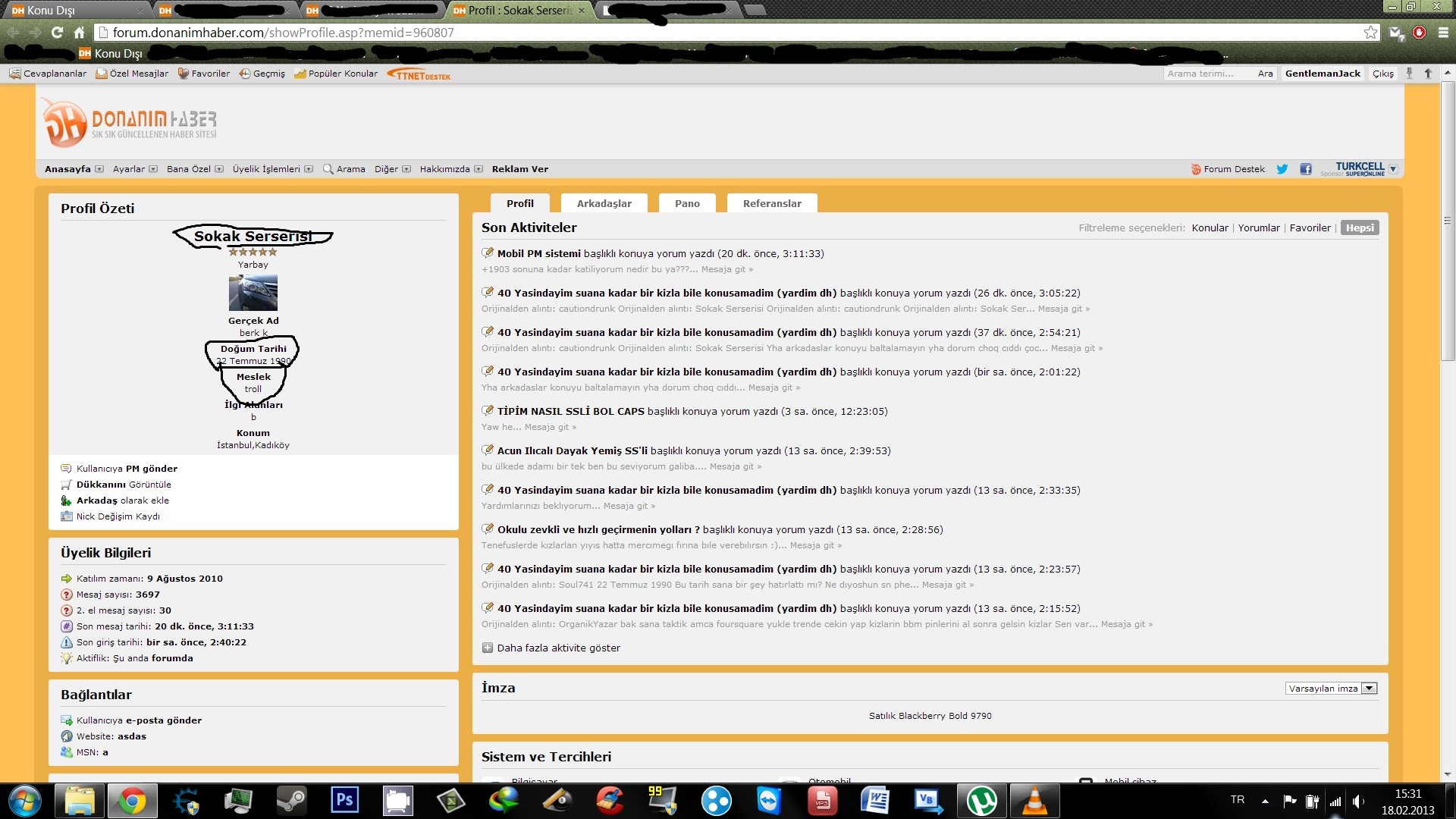Click the DonanimHaber logo

click(129, 121)
